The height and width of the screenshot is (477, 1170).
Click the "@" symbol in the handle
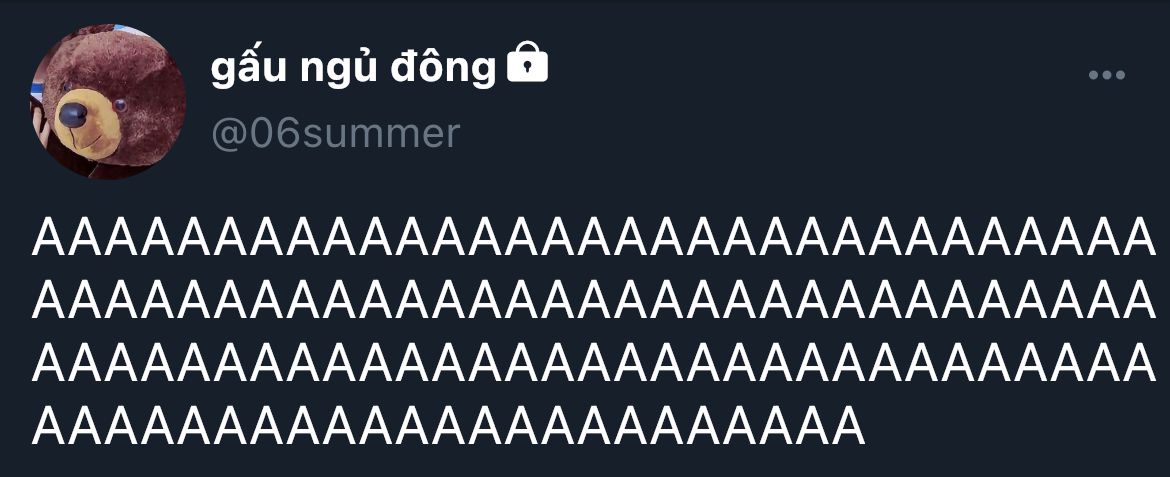point(228,135)
